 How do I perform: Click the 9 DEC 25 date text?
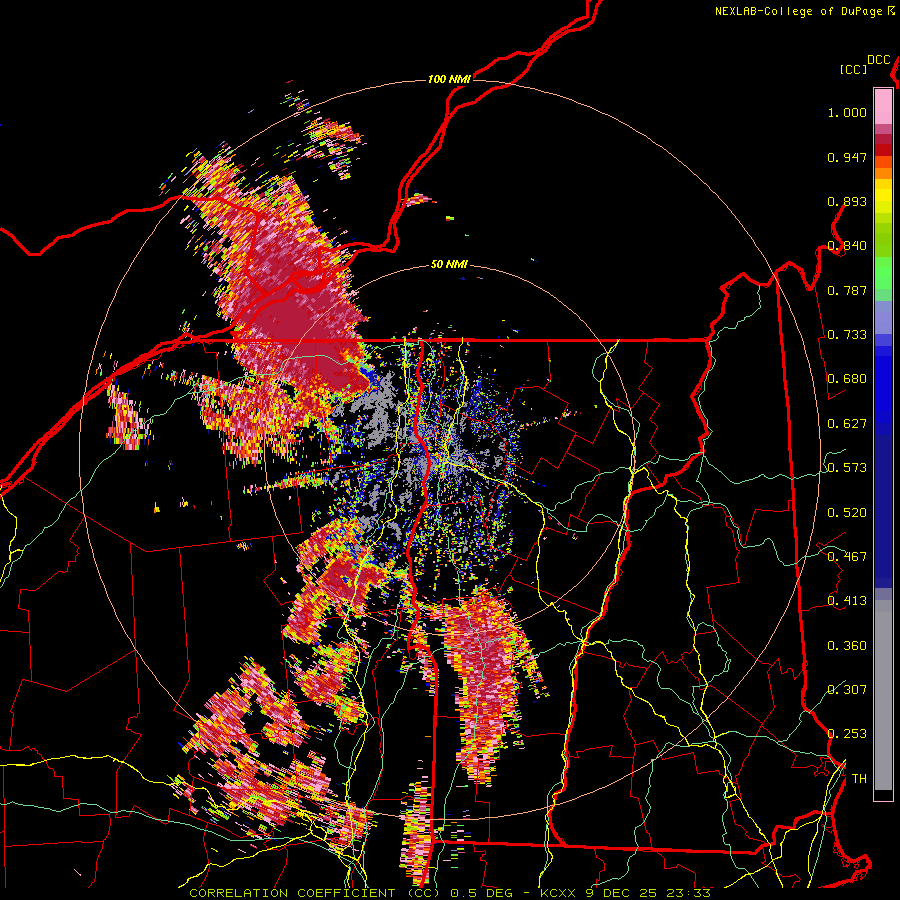tap(621, 893)
